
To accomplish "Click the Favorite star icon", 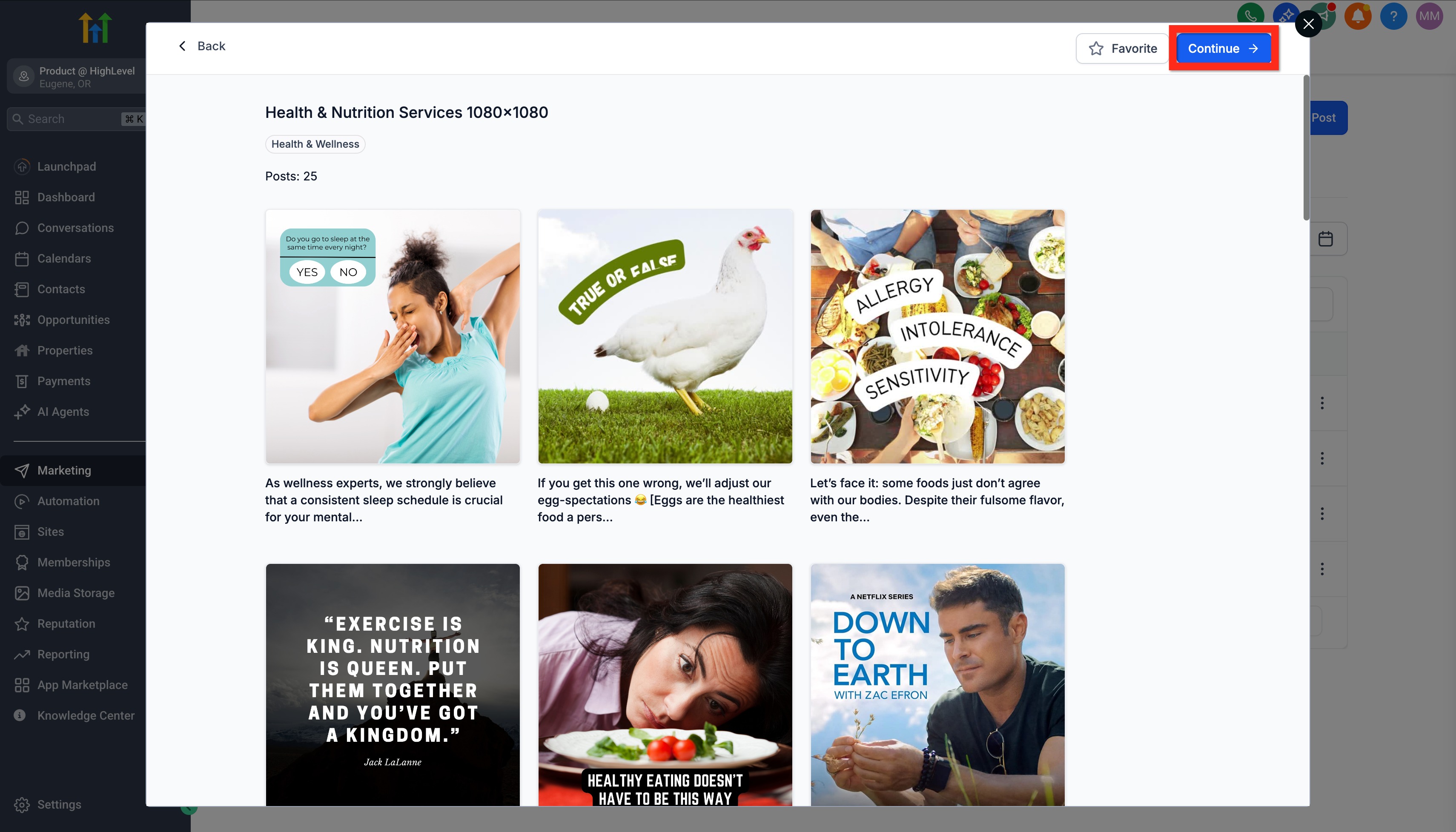I will tap(1095, 49).
